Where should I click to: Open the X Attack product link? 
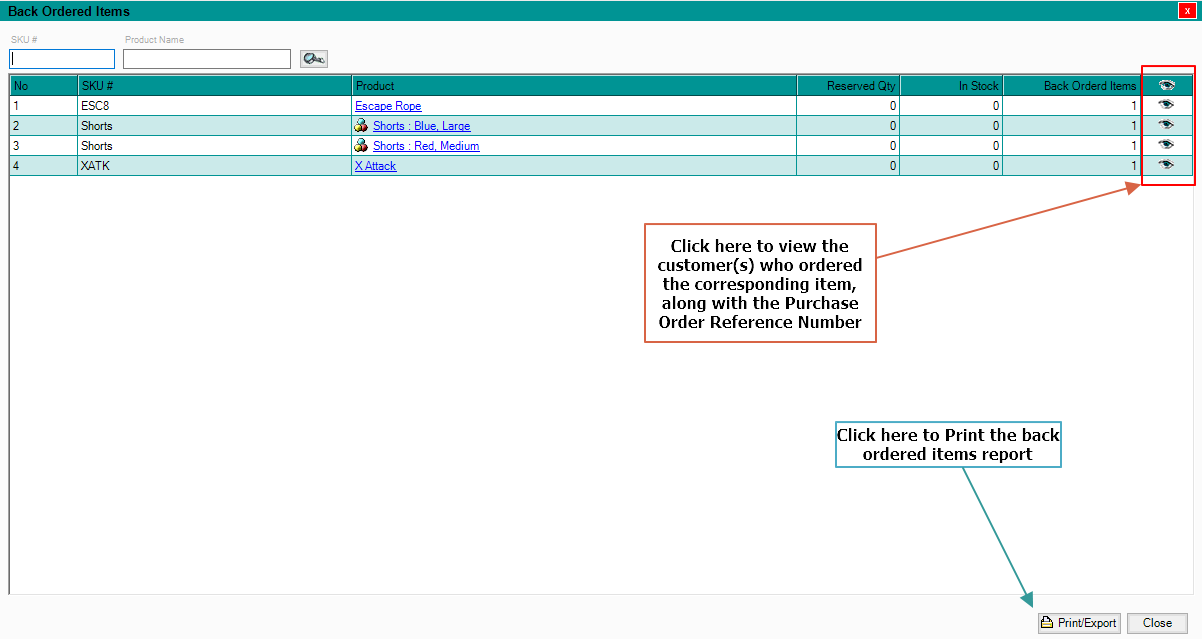pos(375,166)
